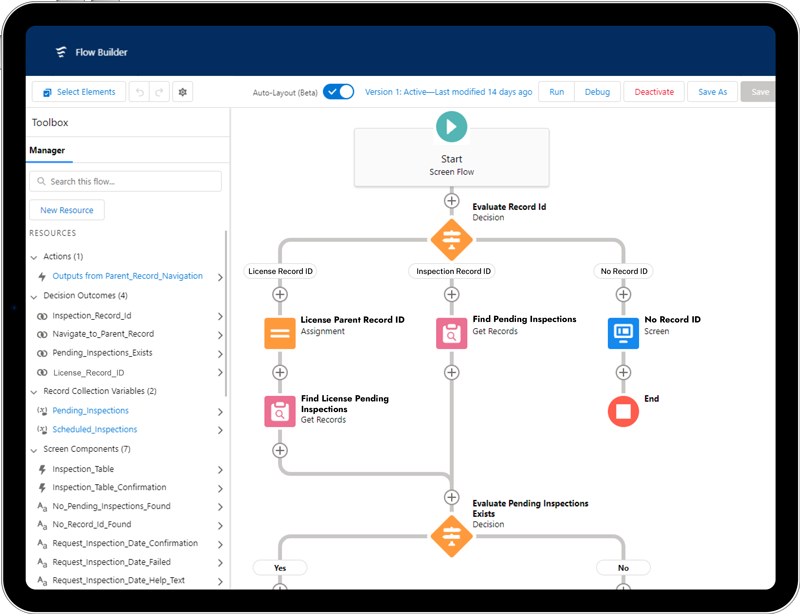Click the undo arrow icon
Screen dimensions: 800x614
(139, 92)
